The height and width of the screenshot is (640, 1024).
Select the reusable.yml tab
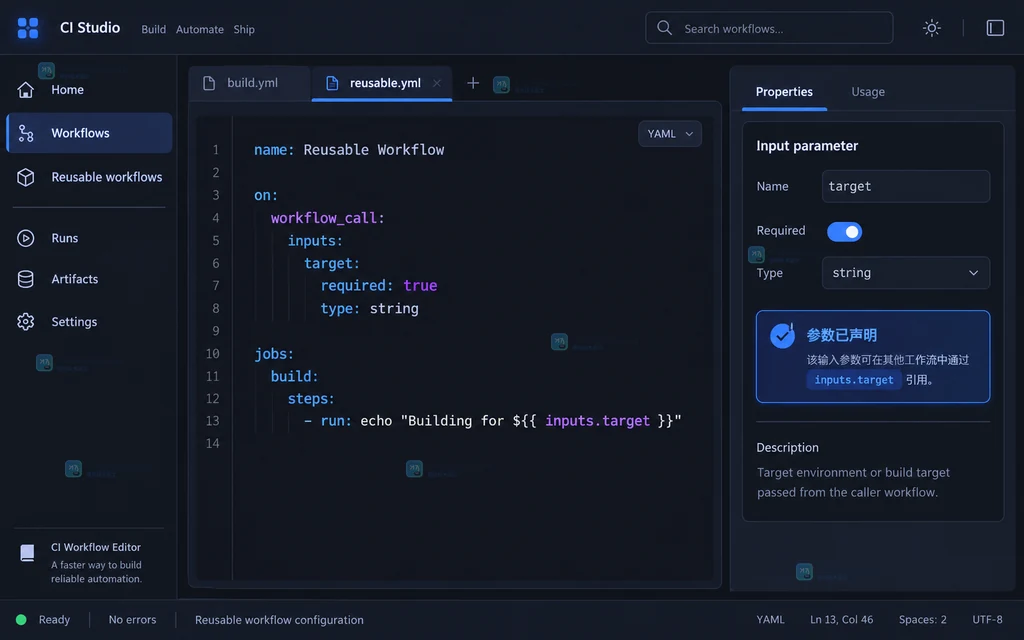(382, 83)
